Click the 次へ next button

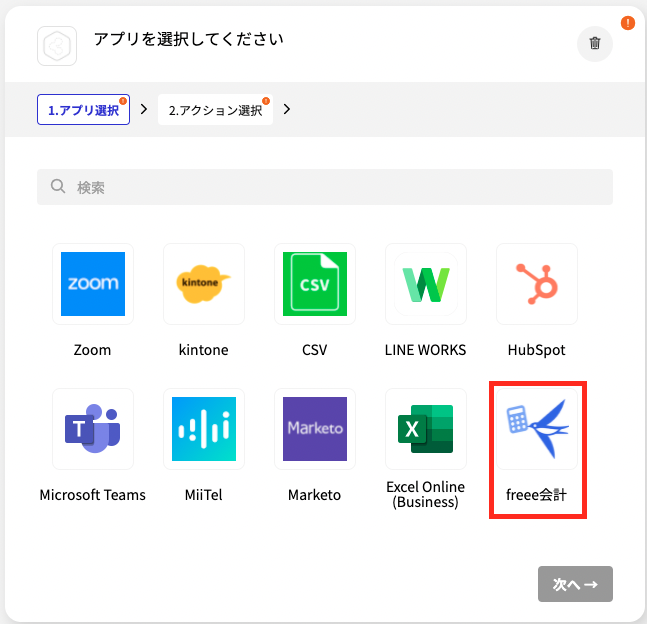[x=575, y=584]
